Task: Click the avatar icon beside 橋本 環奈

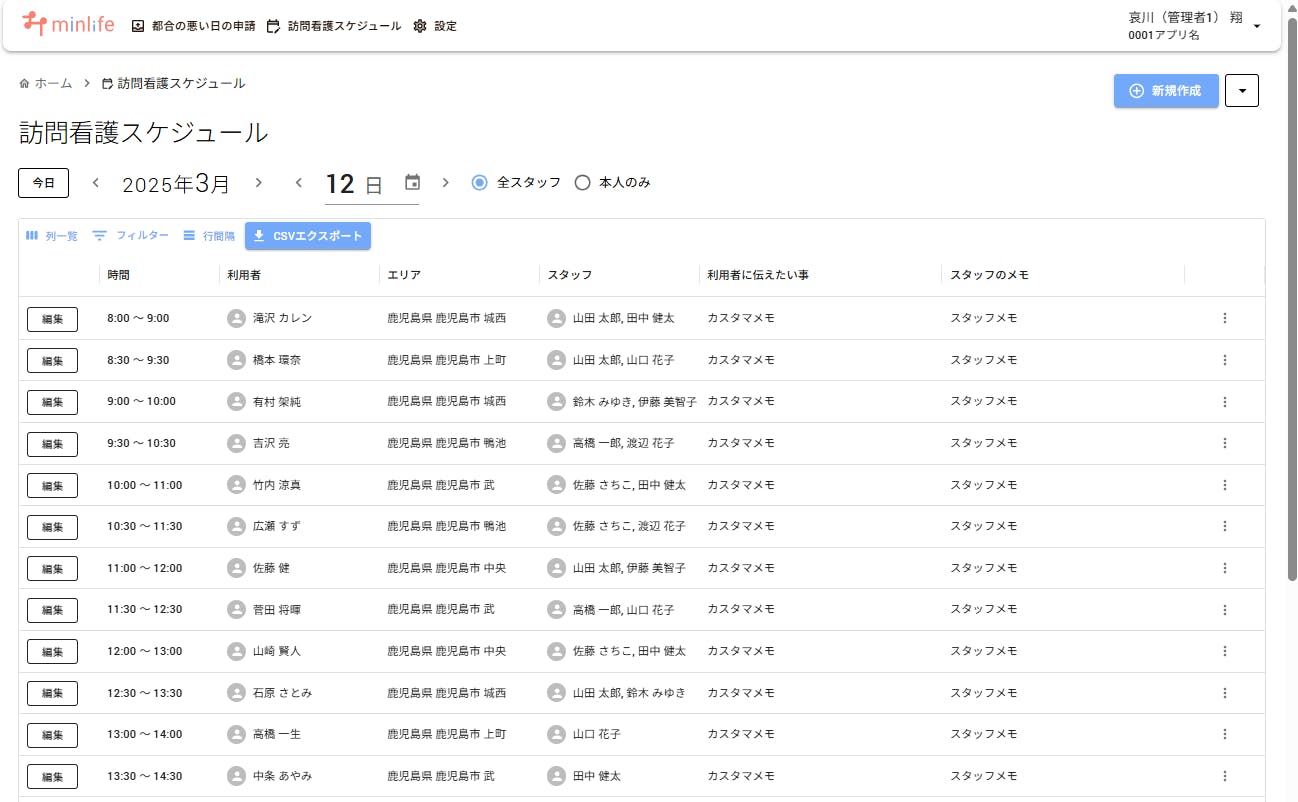Action: [x=236, y=360]
